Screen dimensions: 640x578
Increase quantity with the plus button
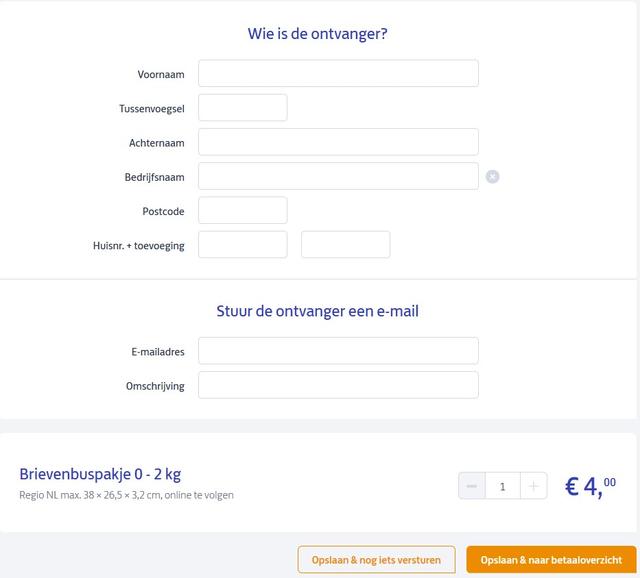[533, 487]
